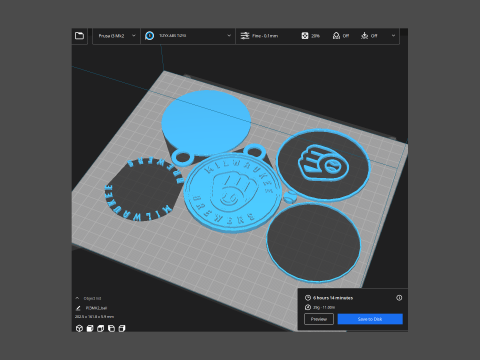
Task: Select the empty ring model at bottom right
Action: click(x=314, y=242)
